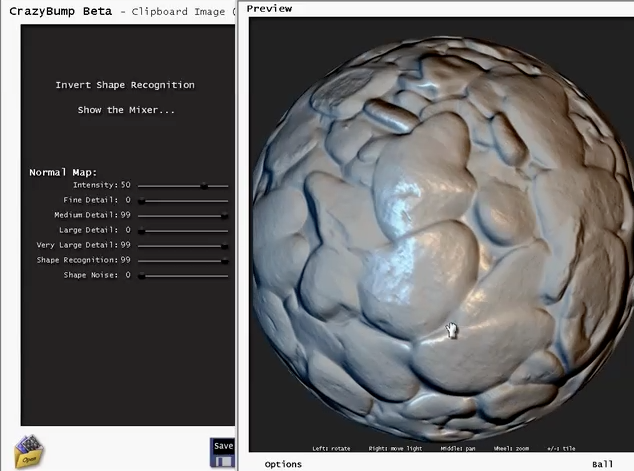Adjust the Medium Detail slider

point(183,216)
